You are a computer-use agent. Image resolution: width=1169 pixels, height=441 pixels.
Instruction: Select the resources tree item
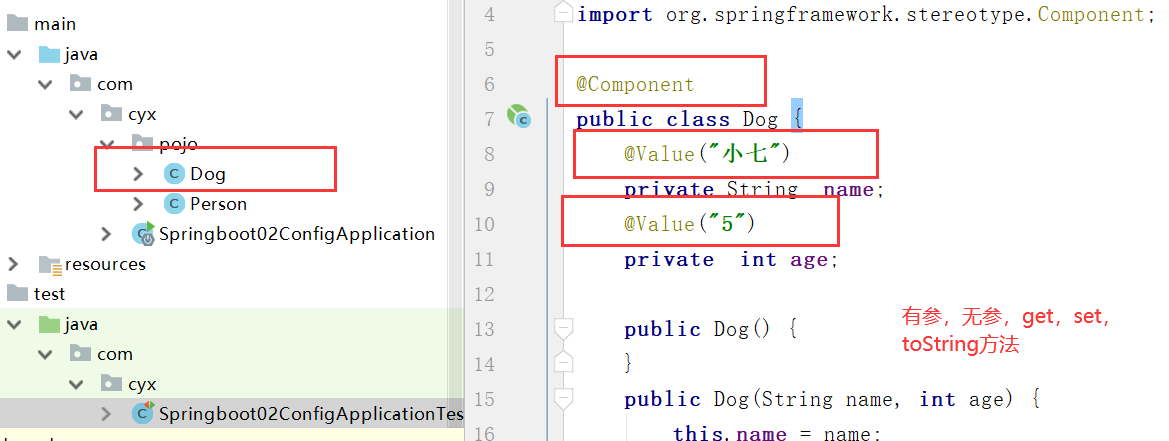[105, 264]
